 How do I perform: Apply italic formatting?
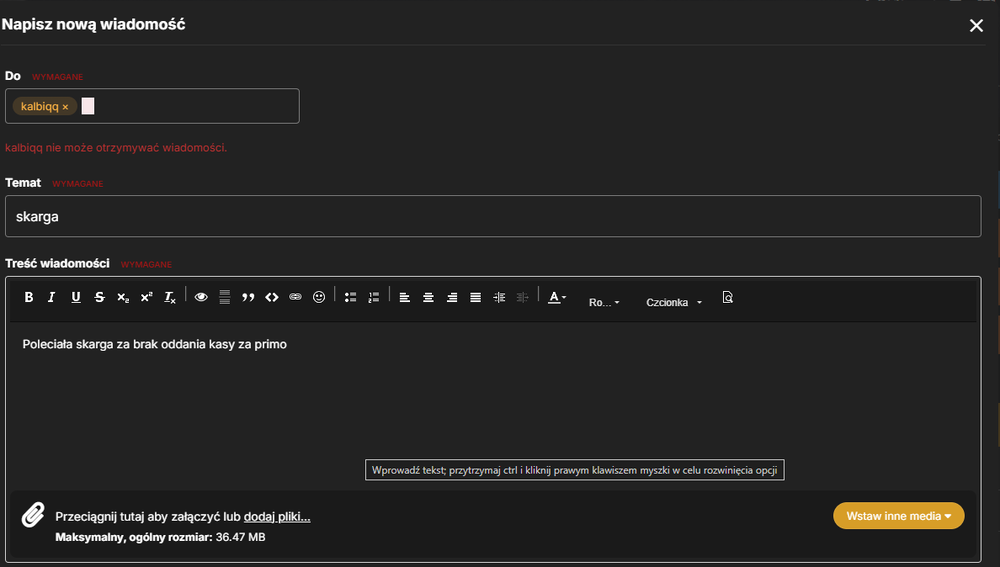(x=52, y=297)
